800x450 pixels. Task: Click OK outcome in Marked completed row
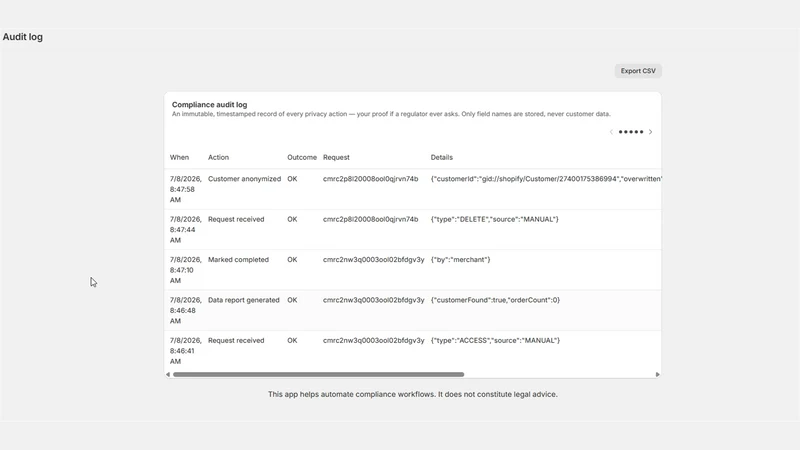coord(292,260)
